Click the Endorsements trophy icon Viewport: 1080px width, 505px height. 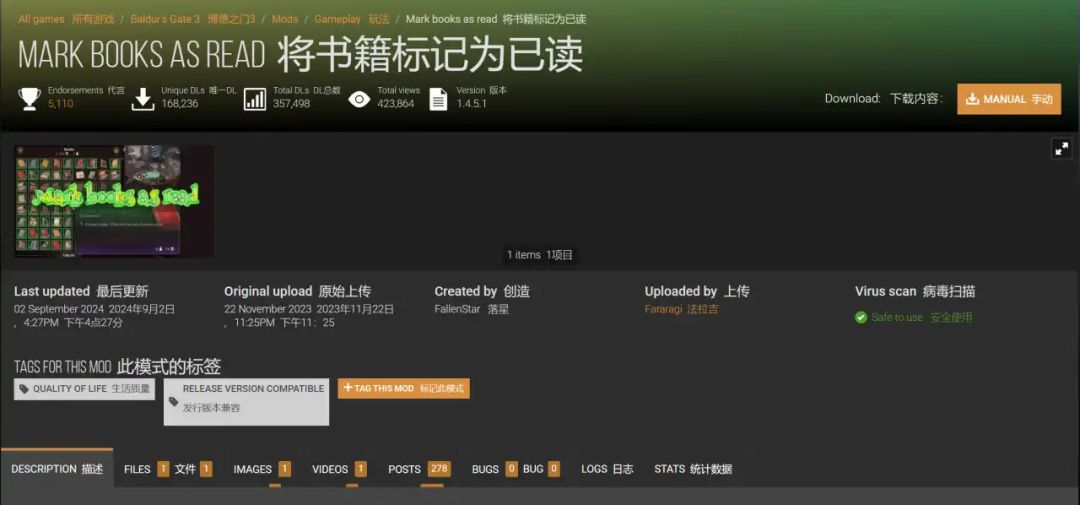pos(30,99)
